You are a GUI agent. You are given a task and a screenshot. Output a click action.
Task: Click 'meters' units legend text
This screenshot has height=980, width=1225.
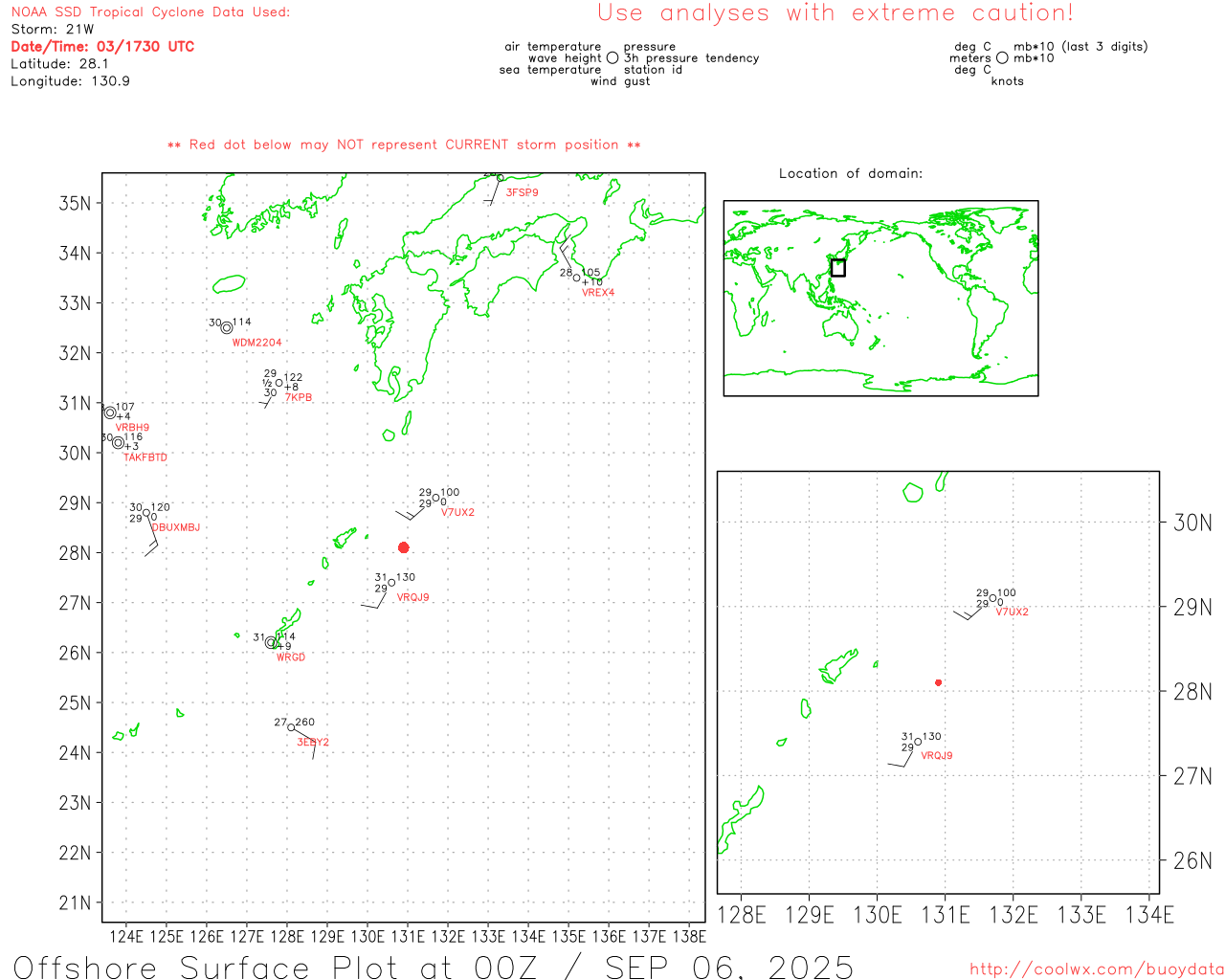point(970,58)
